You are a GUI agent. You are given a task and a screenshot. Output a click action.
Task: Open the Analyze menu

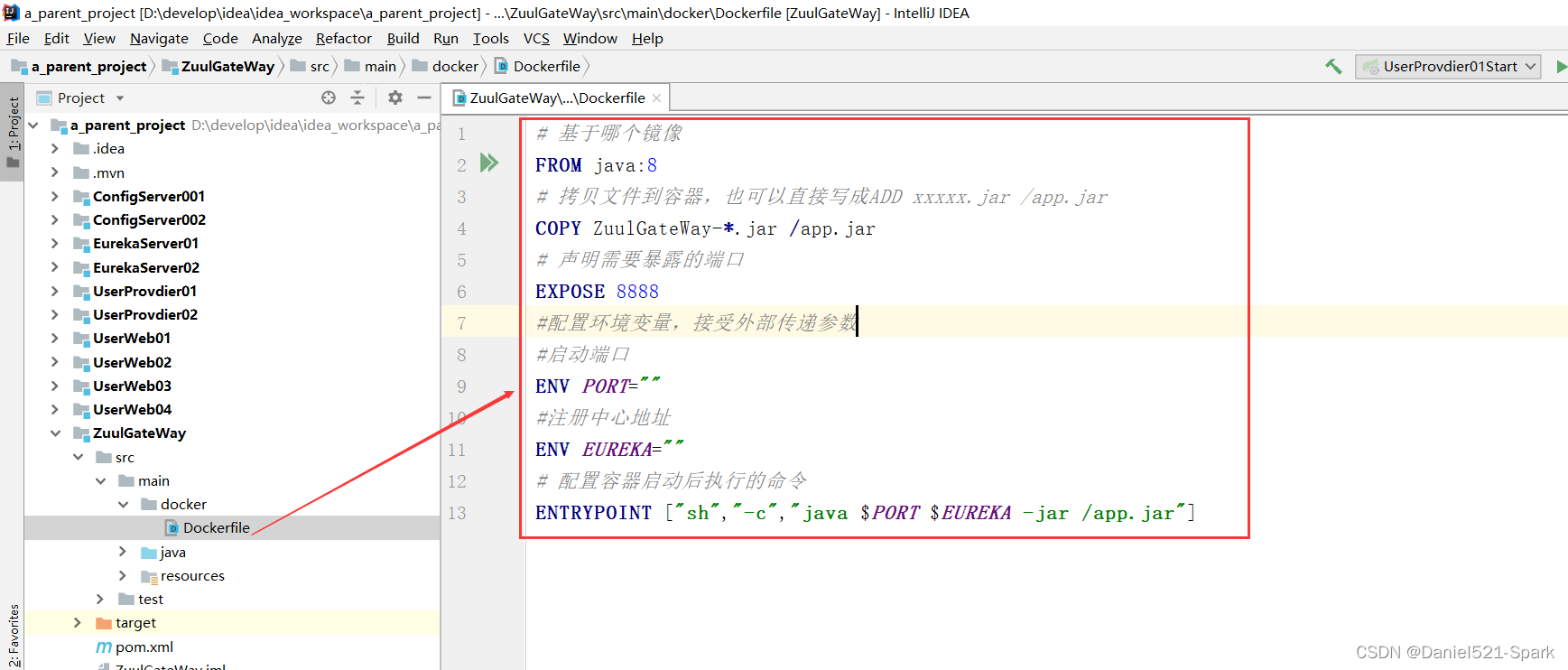[276, 38]
